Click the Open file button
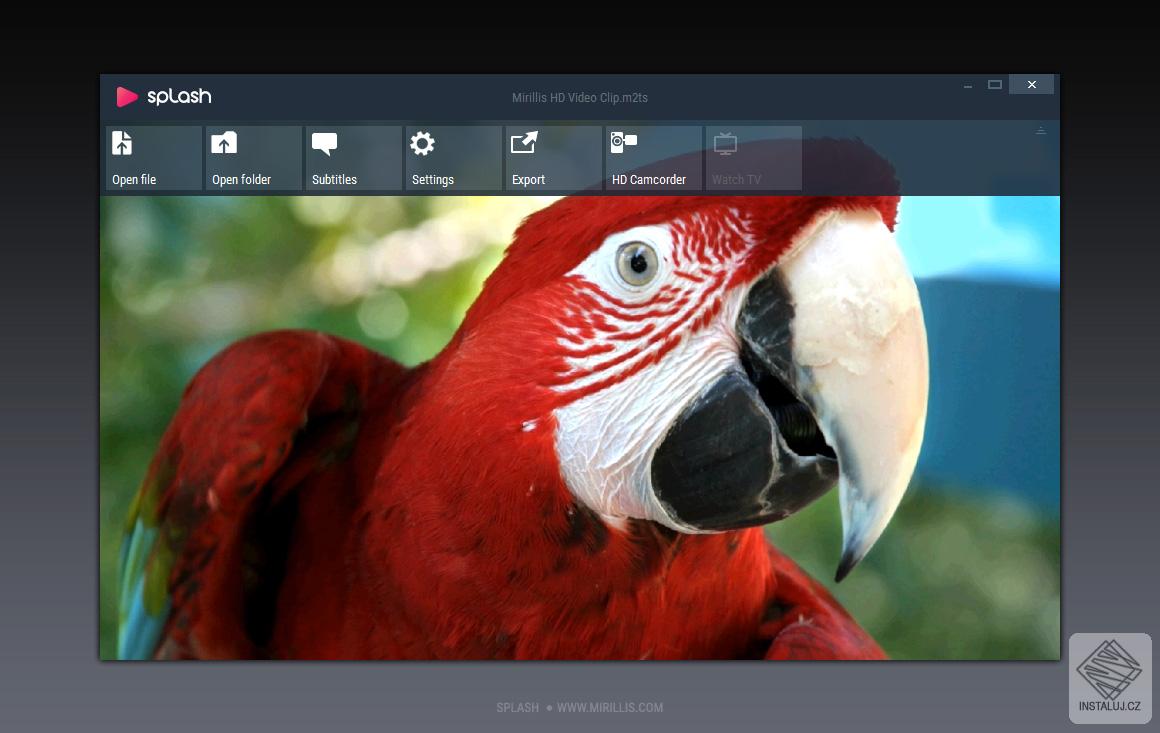 click(x=154, y=158)
